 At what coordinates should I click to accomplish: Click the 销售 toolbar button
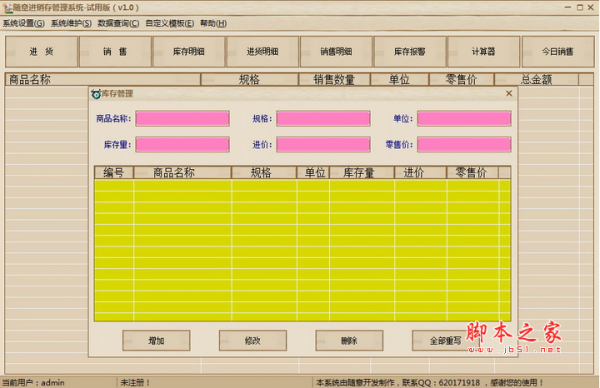tap(115, 52)
